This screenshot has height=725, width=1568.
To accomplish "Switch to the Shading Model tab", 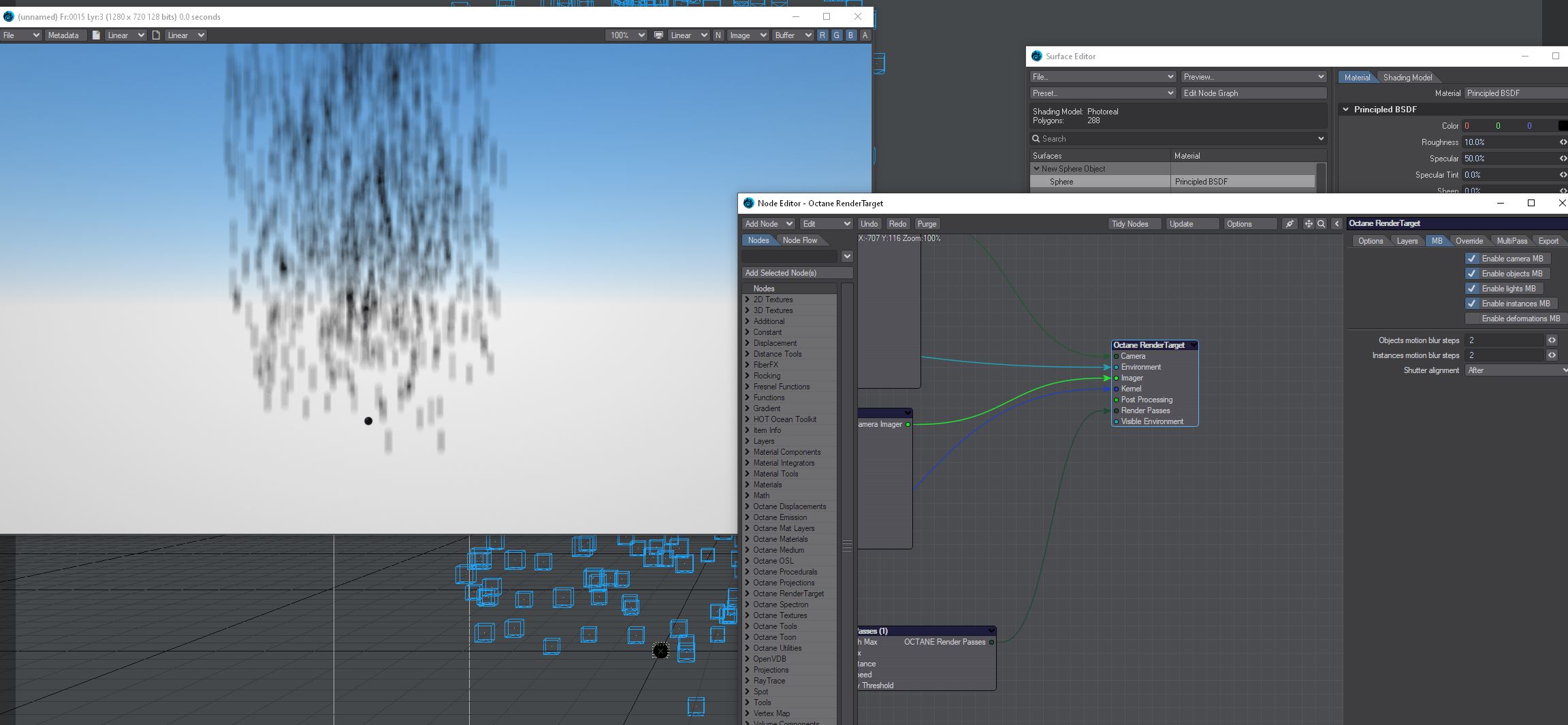I will coord(1407,78).
